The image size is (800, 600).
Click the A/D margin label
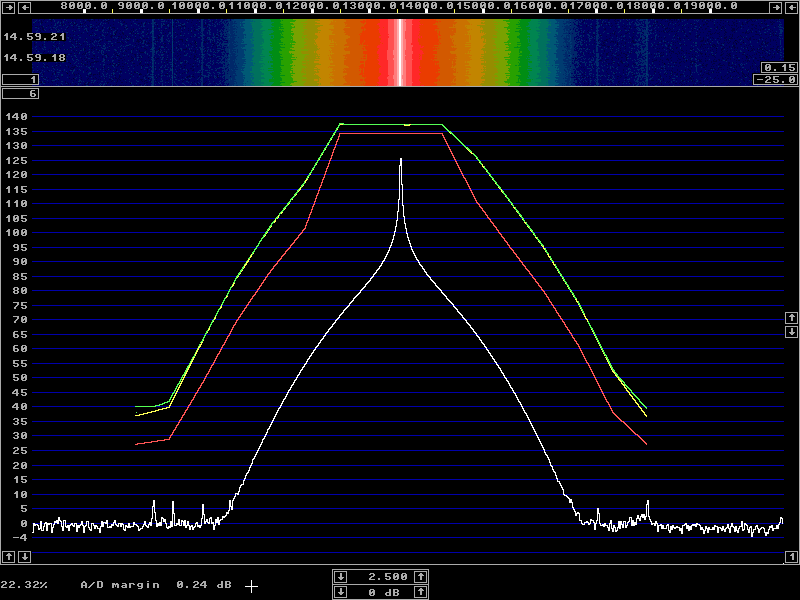(120, 585)
